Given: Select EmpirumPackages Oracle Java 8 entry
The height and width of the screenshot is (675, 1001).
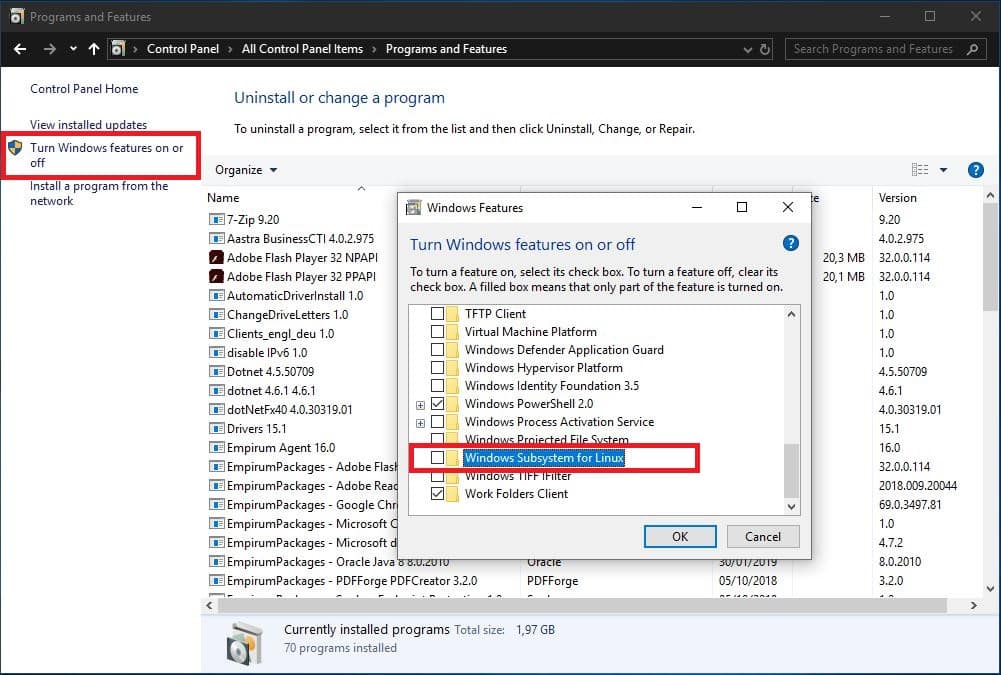Looking at the screenshot, I should coord(338,562).
